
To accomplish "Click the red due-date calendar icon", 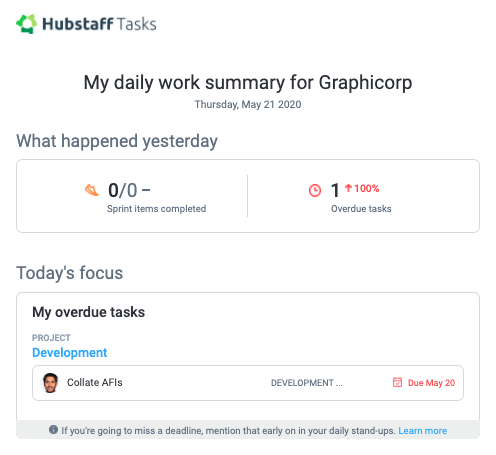I will tap(397, 382).
